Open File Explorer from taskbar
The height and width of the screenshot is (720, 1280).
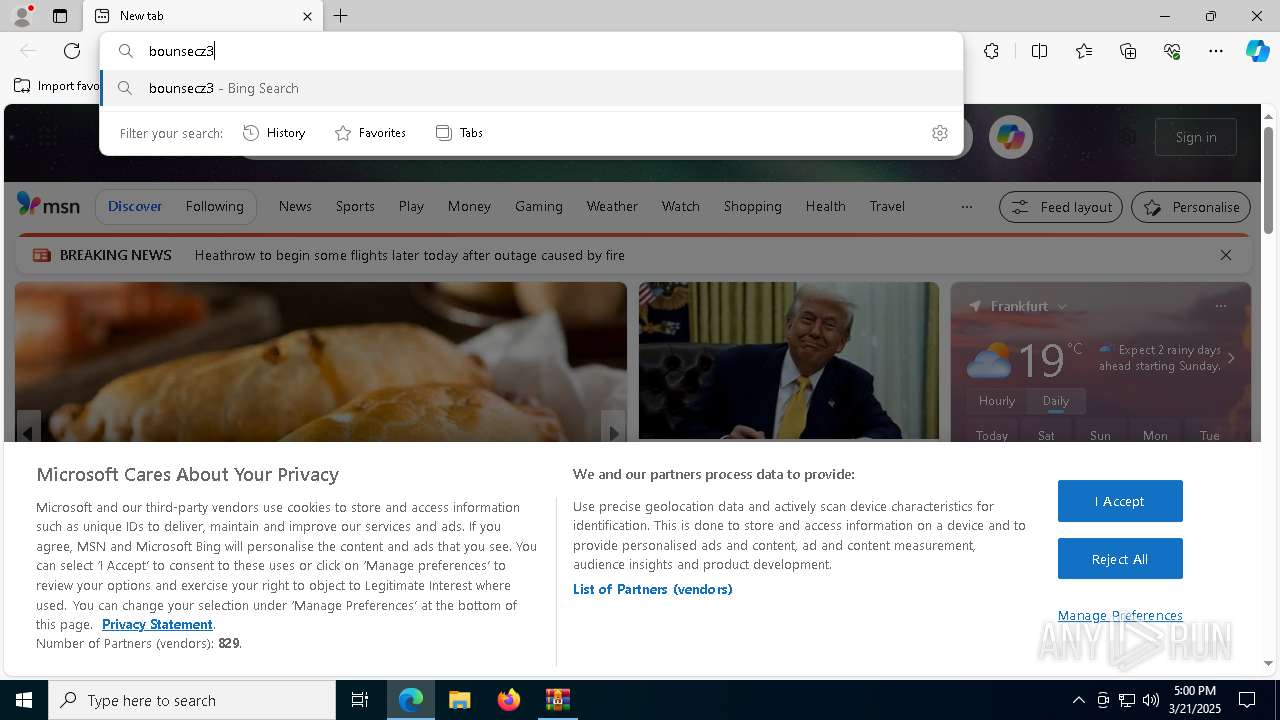(459, 700)
